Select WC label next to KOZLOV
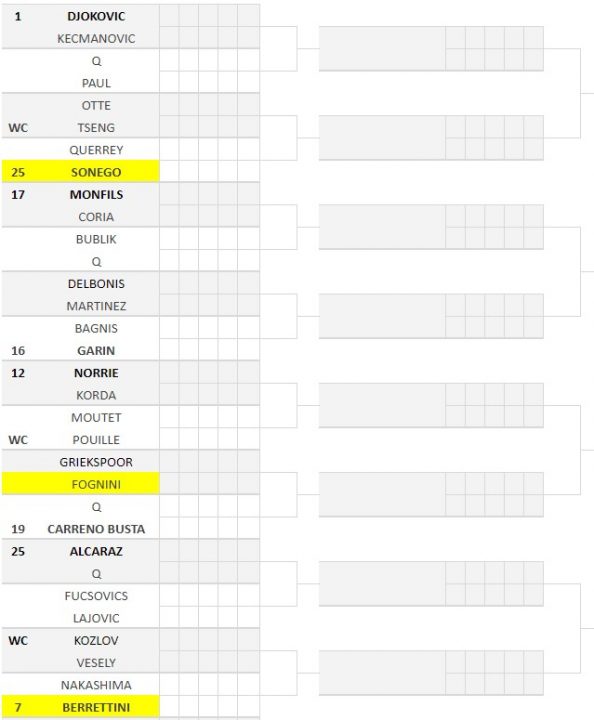The width and height of the screenshot is (594, 720). click(18, 640)
